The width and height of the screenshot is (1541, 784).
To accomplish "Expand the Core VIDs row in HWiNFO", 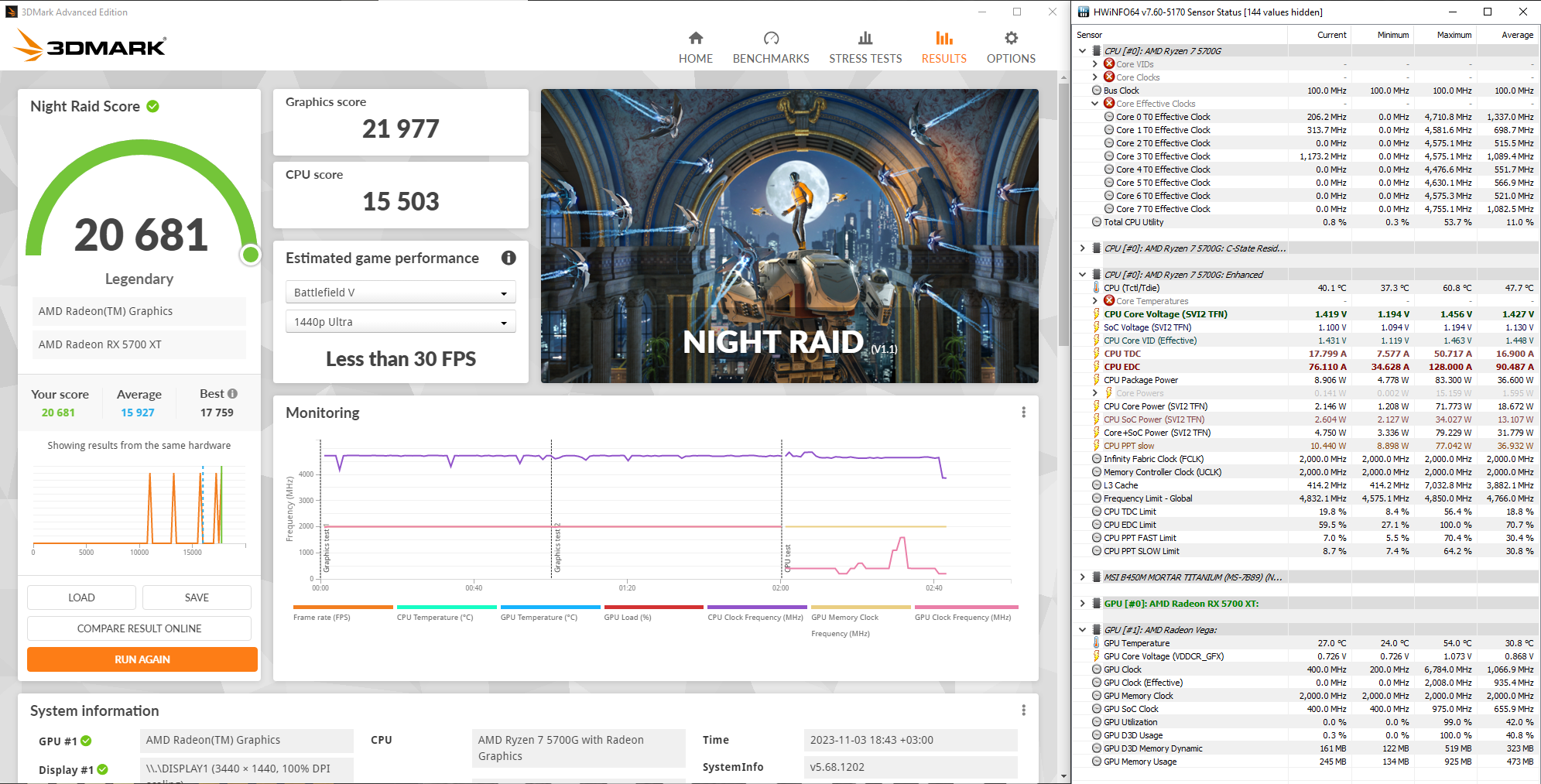I will [x=1094, y=64].
